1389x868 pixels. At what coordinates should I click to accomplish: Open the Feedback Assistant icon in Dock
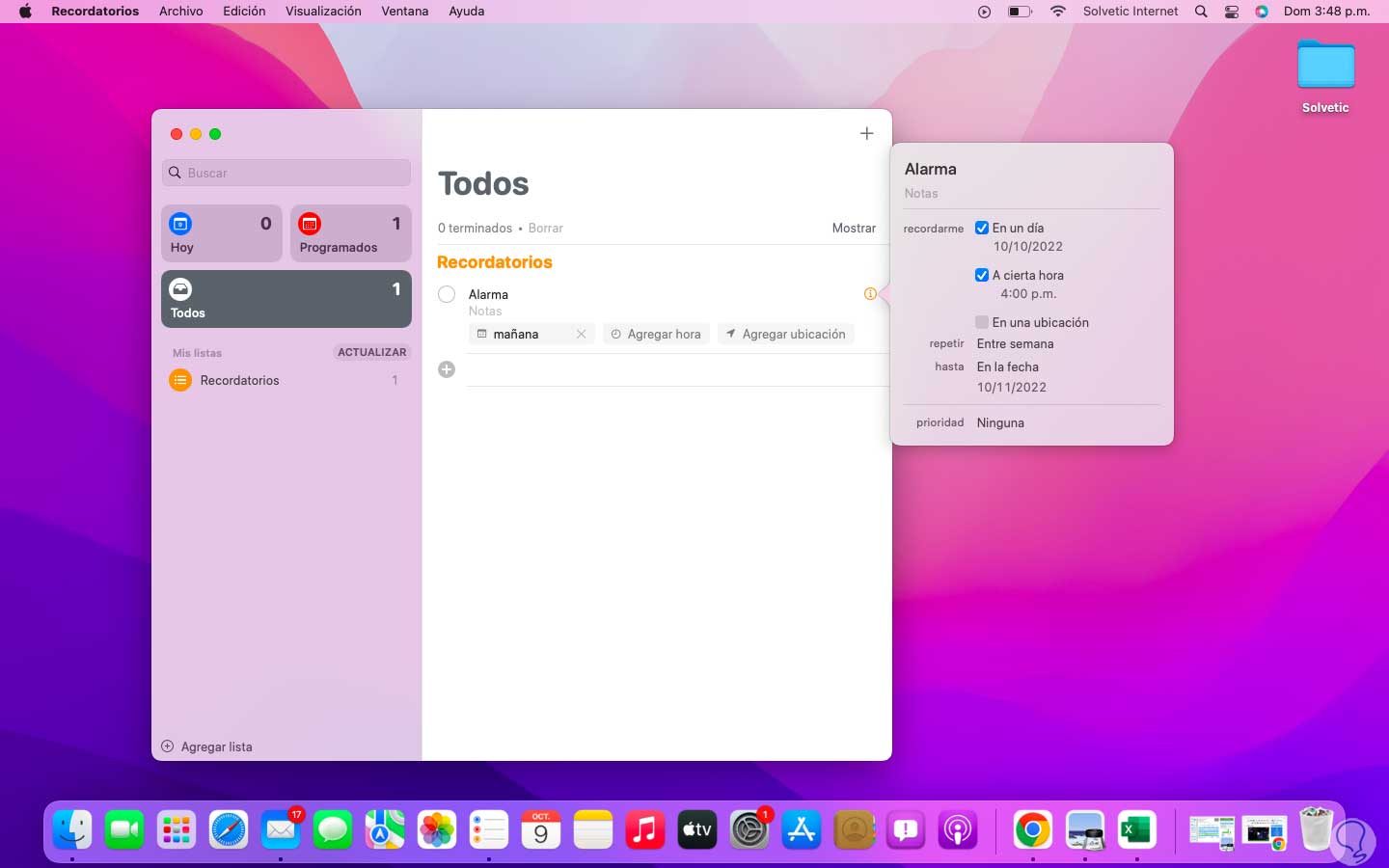tap(906, 829)
